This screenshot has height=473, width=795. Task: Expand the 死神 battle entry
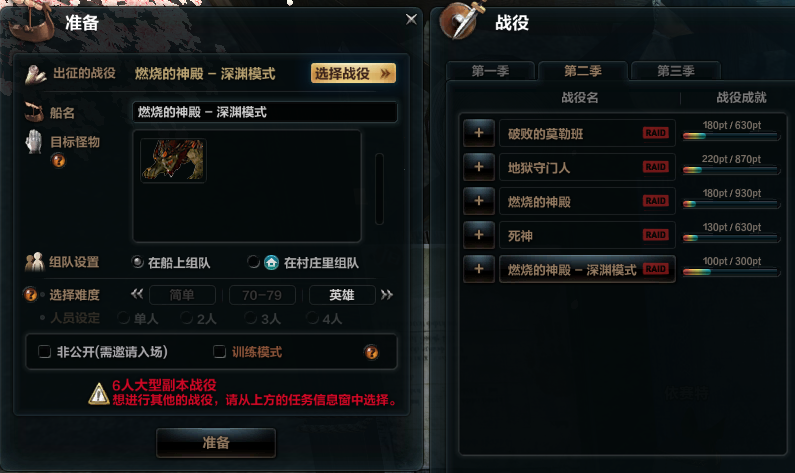coord(479,235)
